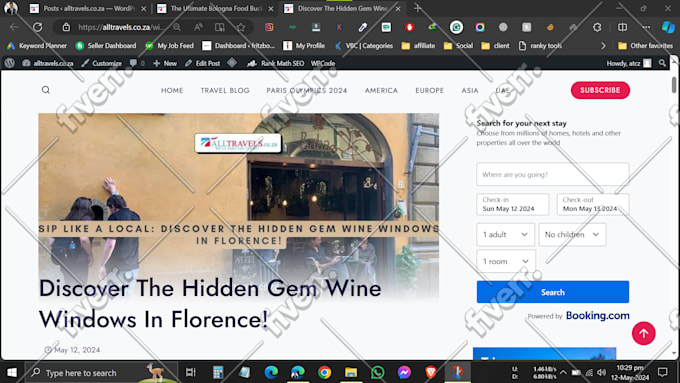Open the Check-out date picker
The image size is (680, 383).
(x=593, y=204)
